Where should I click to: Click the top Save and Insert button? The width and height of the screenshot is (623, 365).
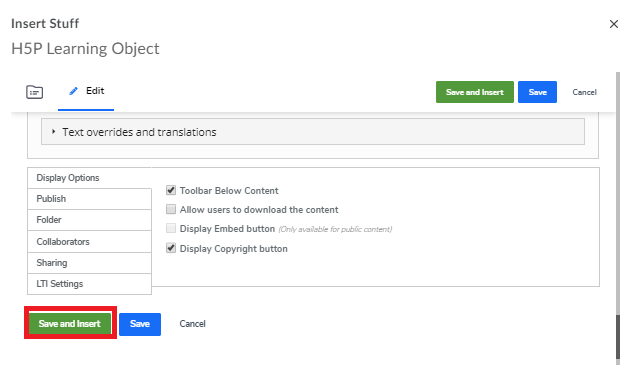474,92
